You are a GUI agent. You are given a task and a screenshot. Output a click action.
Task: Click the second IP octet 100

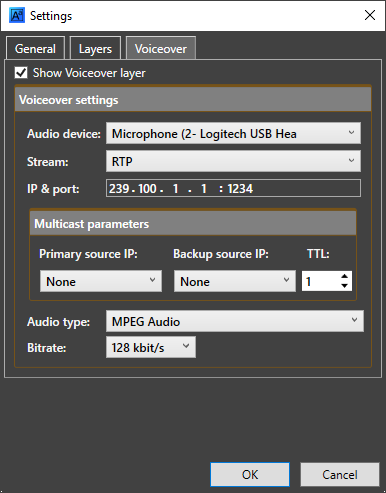click(147, 189)
